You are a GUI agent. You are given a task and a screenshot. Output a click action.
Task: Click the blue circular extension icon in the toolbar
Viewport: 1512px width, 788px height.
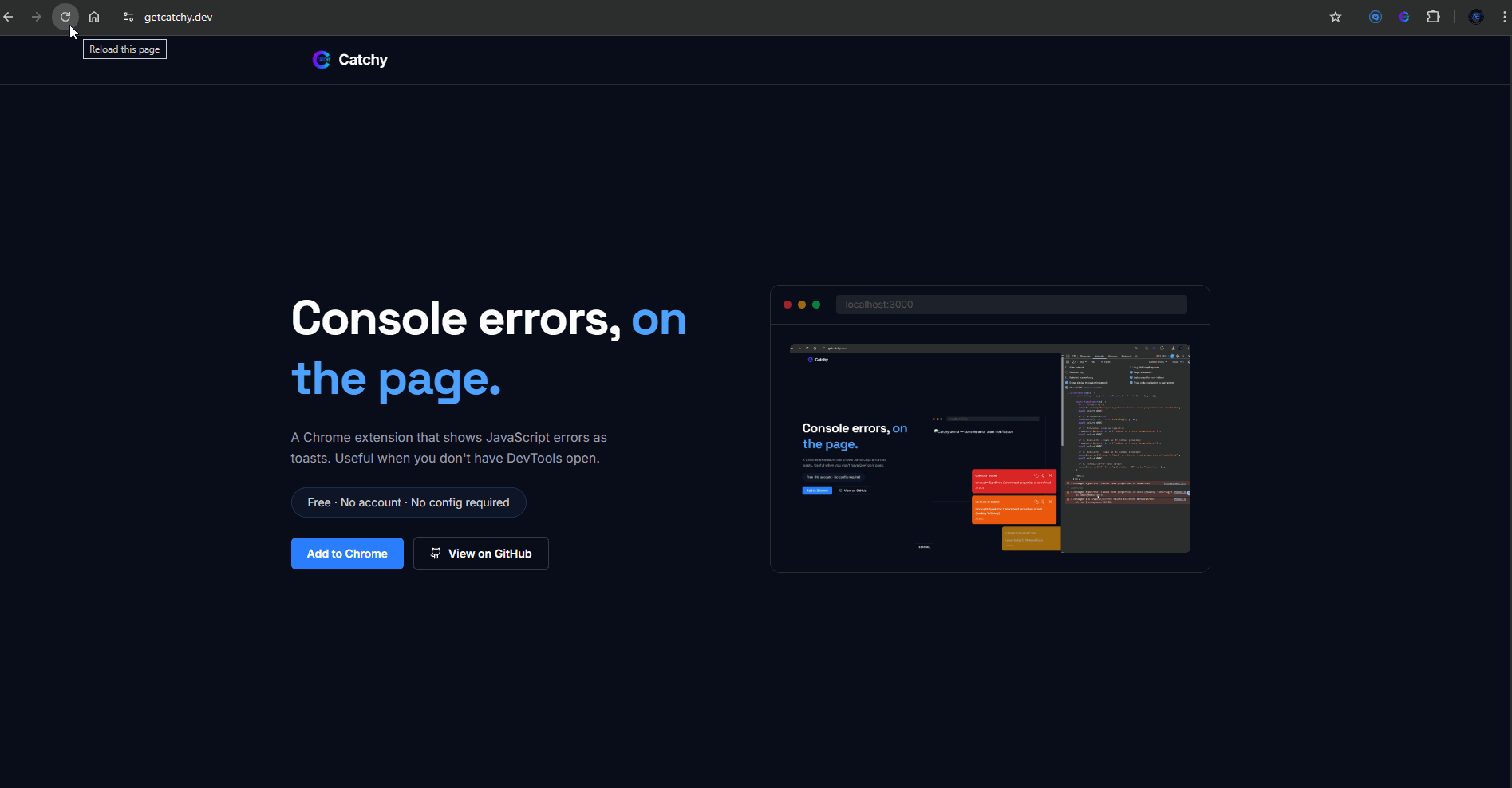[x=1375, y=16]
